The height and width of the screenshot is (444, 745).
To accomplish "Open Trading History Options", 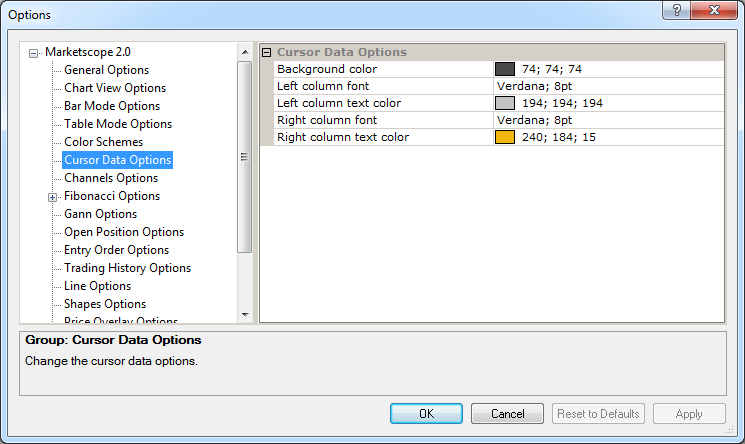I will tap(127, 268).
